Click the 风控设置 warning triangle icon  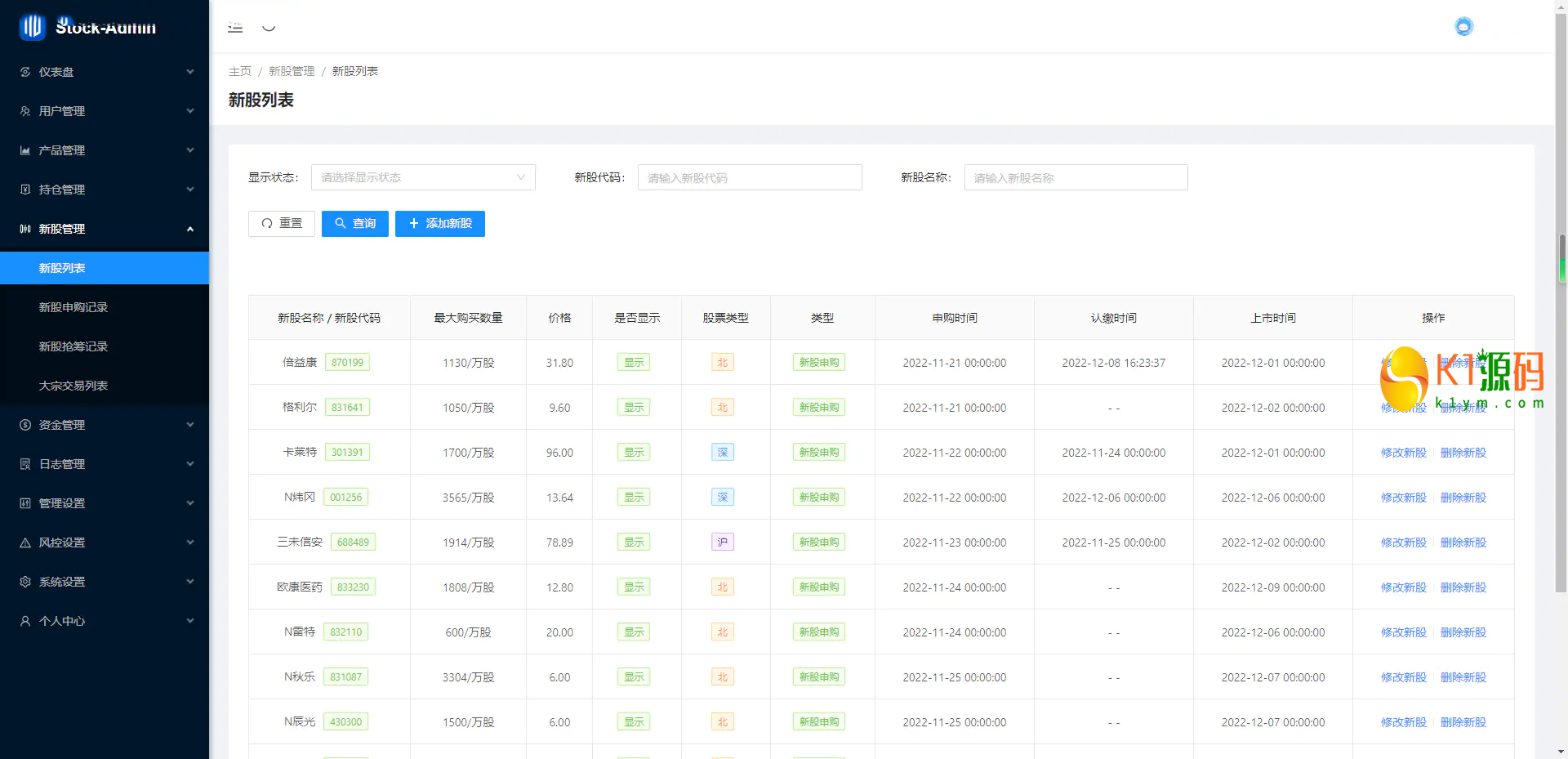[x=25, y=542]
